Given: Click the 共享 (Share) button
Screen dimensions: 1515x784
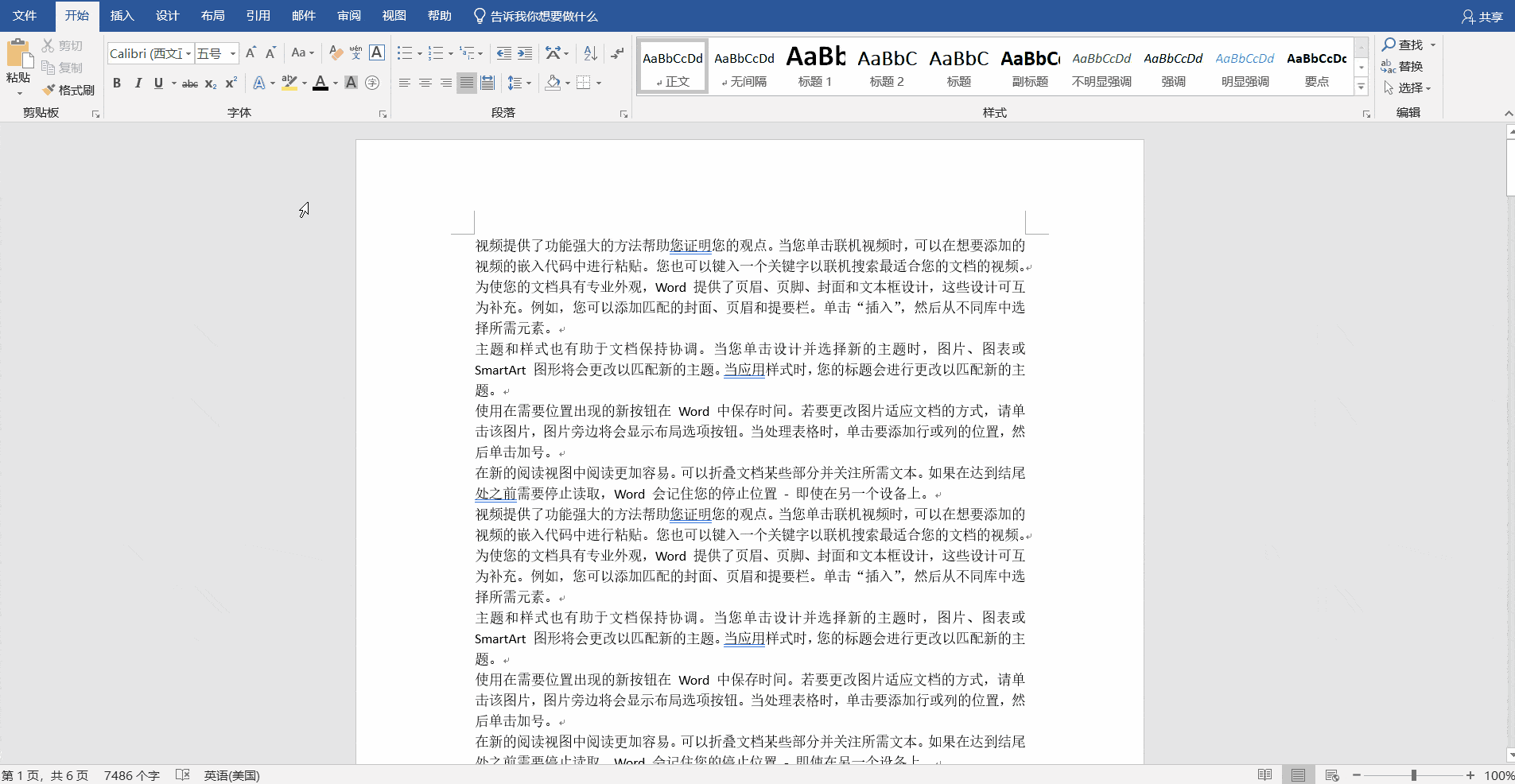Looking at the screenshot, I should pos(1482,17).
